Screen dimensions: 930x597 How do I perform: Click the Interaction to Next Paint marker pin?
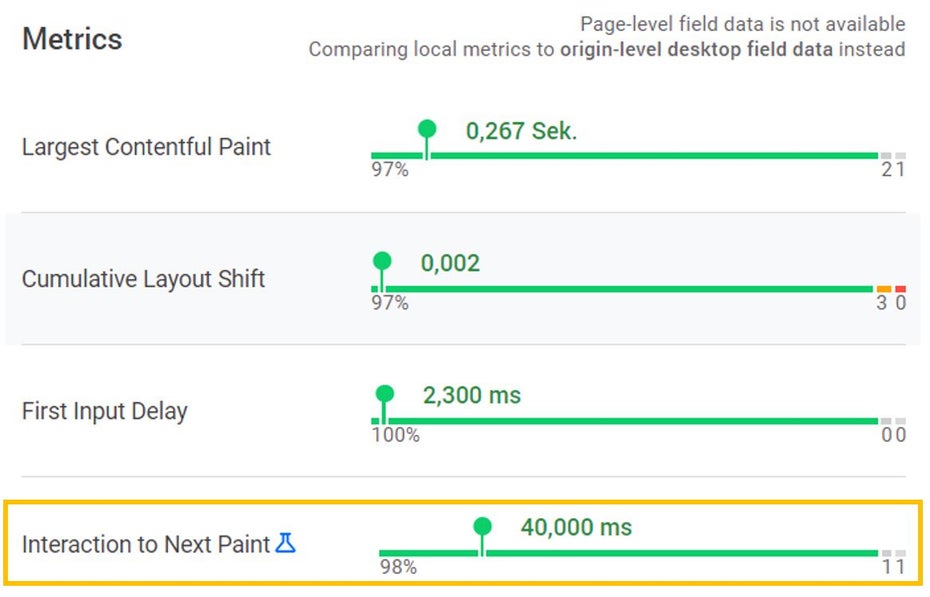click(x=483, y=528)
